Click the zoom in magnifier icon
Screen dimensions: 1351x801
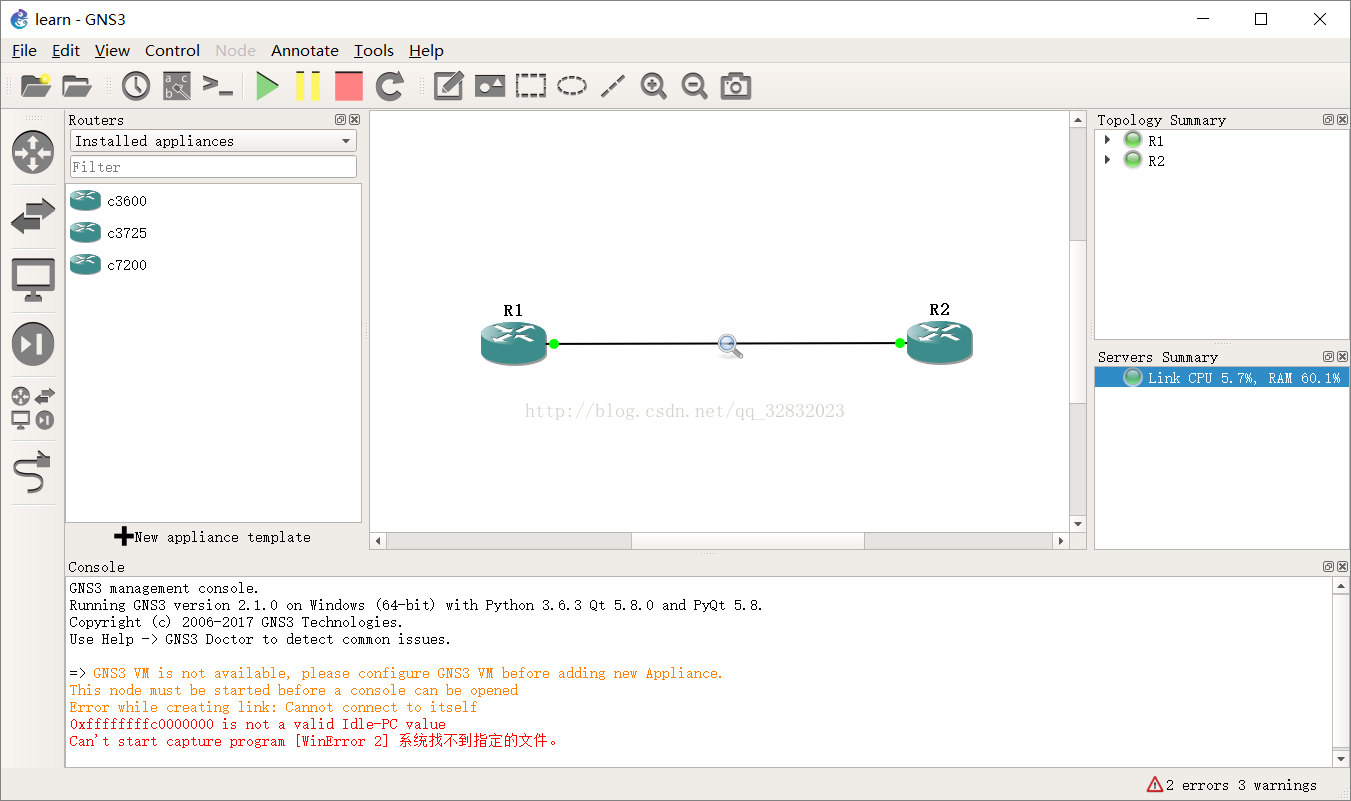(654, 86)
